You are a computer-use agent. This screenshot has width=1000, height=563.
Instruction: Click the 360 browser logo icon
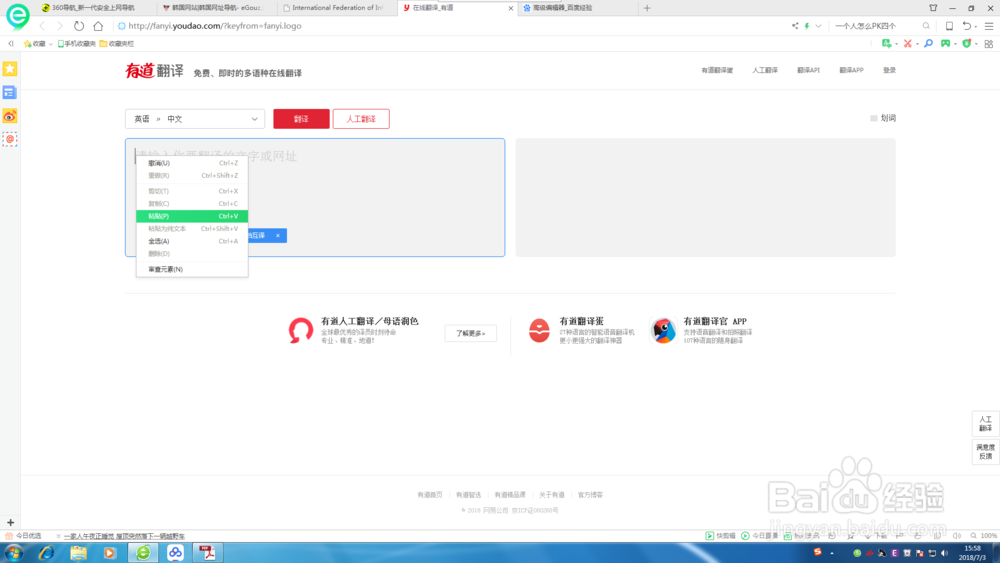pos(17,15)
